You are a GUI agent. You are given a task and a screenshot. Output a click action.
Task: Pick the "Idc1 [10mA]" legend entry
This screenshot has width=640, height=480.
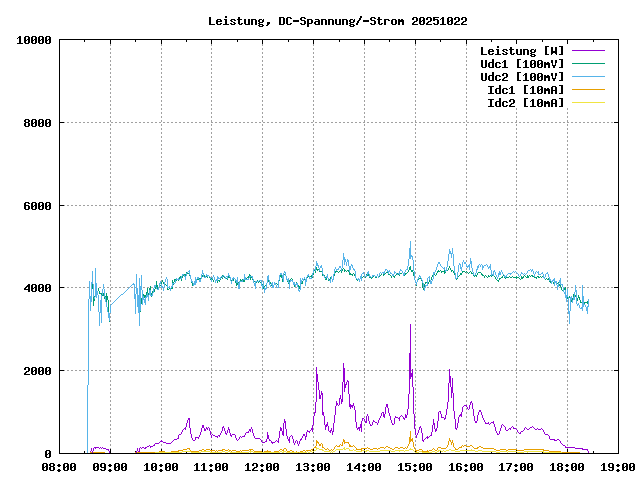525,89
